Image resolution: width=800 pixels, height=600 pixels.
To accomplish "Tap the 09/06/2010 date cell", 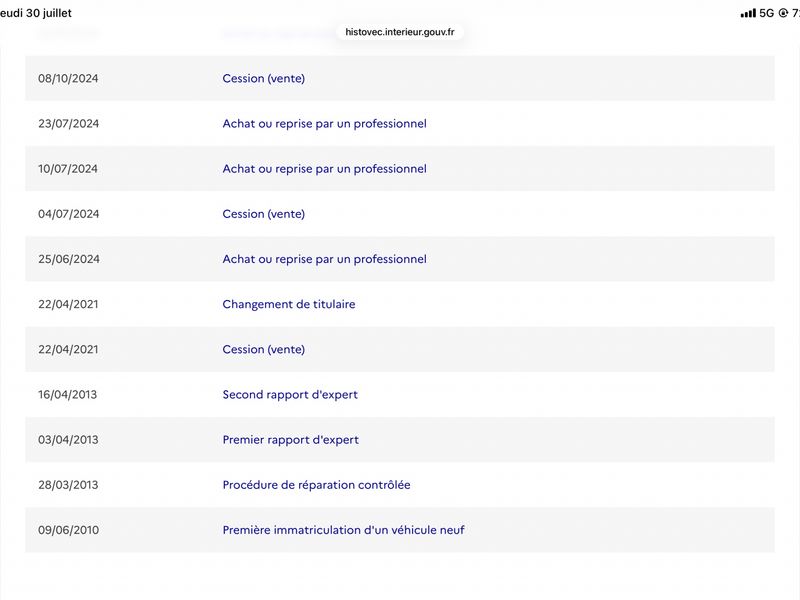I will [x=68, y=530].
